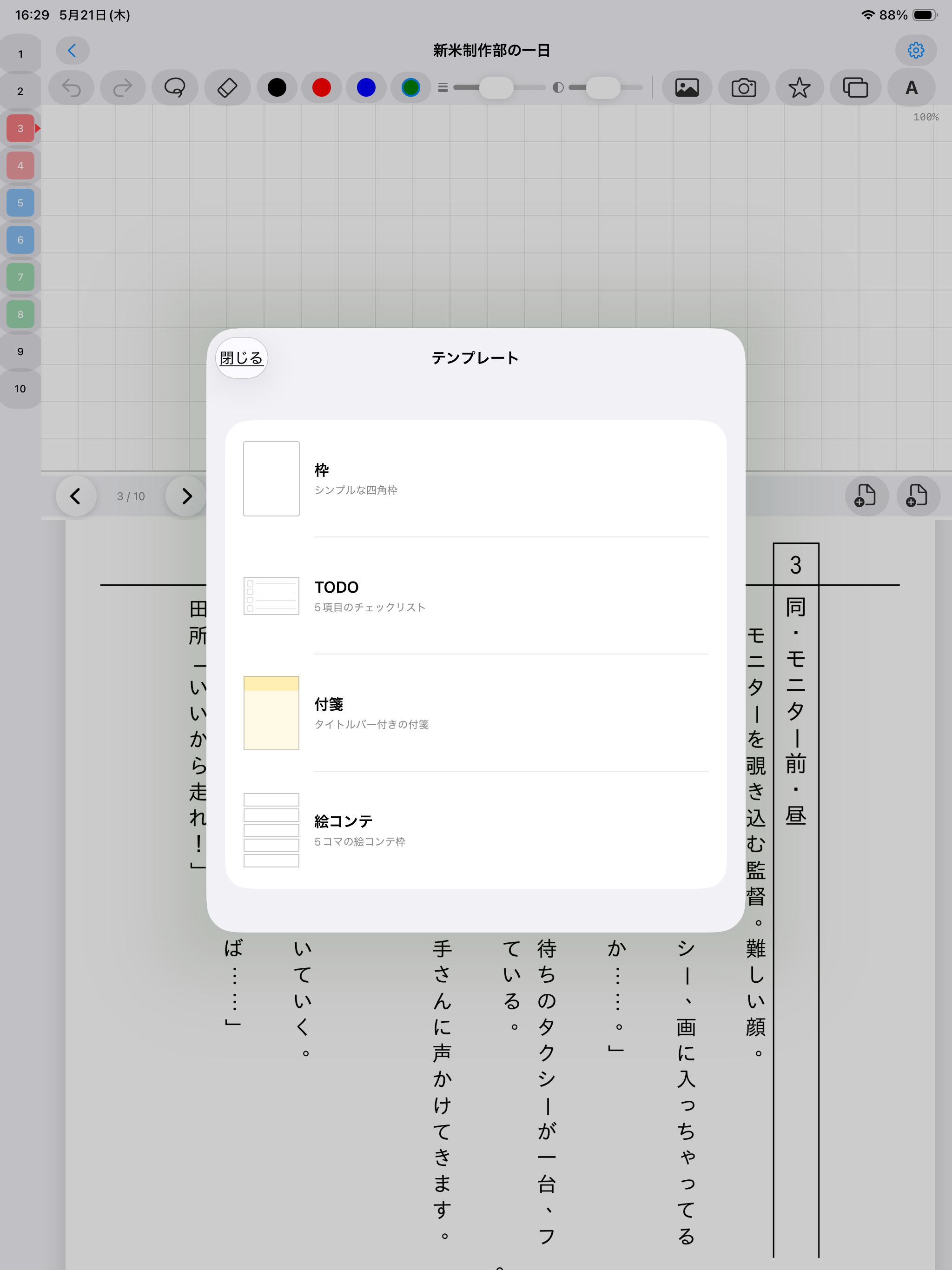952x1270 pixels.
Task: Open settings gear icon
Action: coord(916,51)
